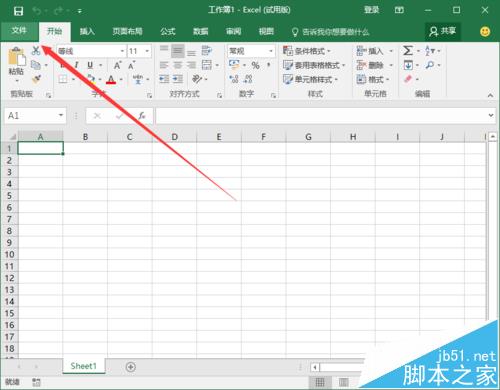This screenshot has width=500, height=390.
Task: Click the Increase Decimal icon
Action: pyautogui.click(x=234, y=79)
